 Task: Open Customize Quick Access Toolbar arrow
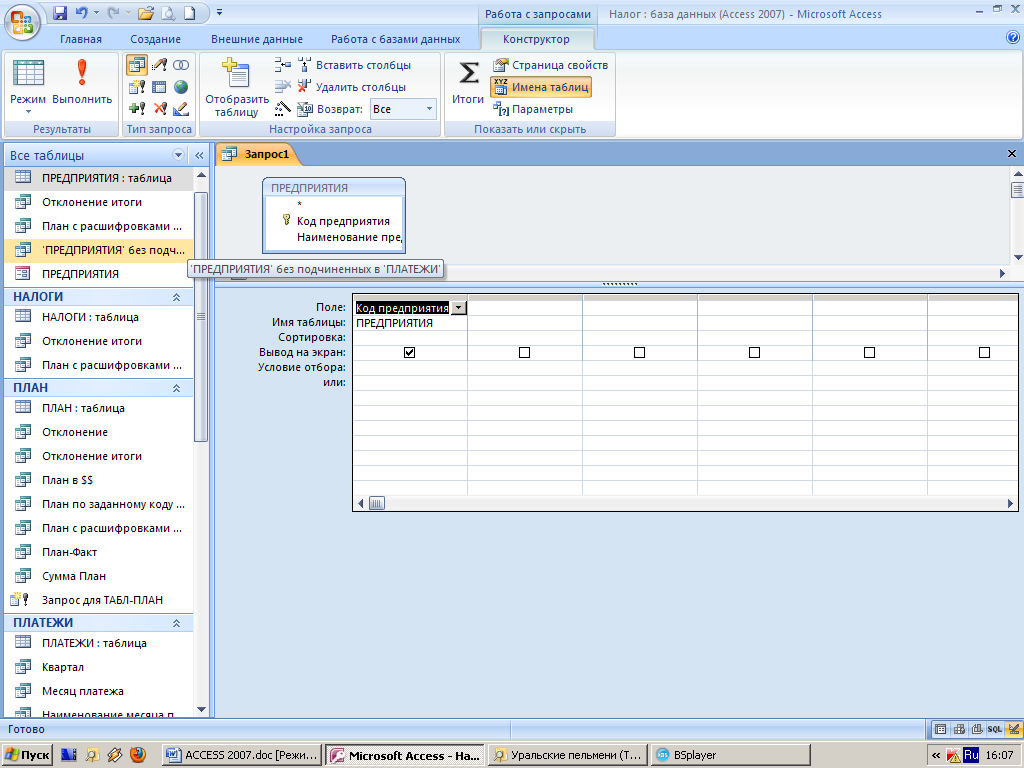220,12
